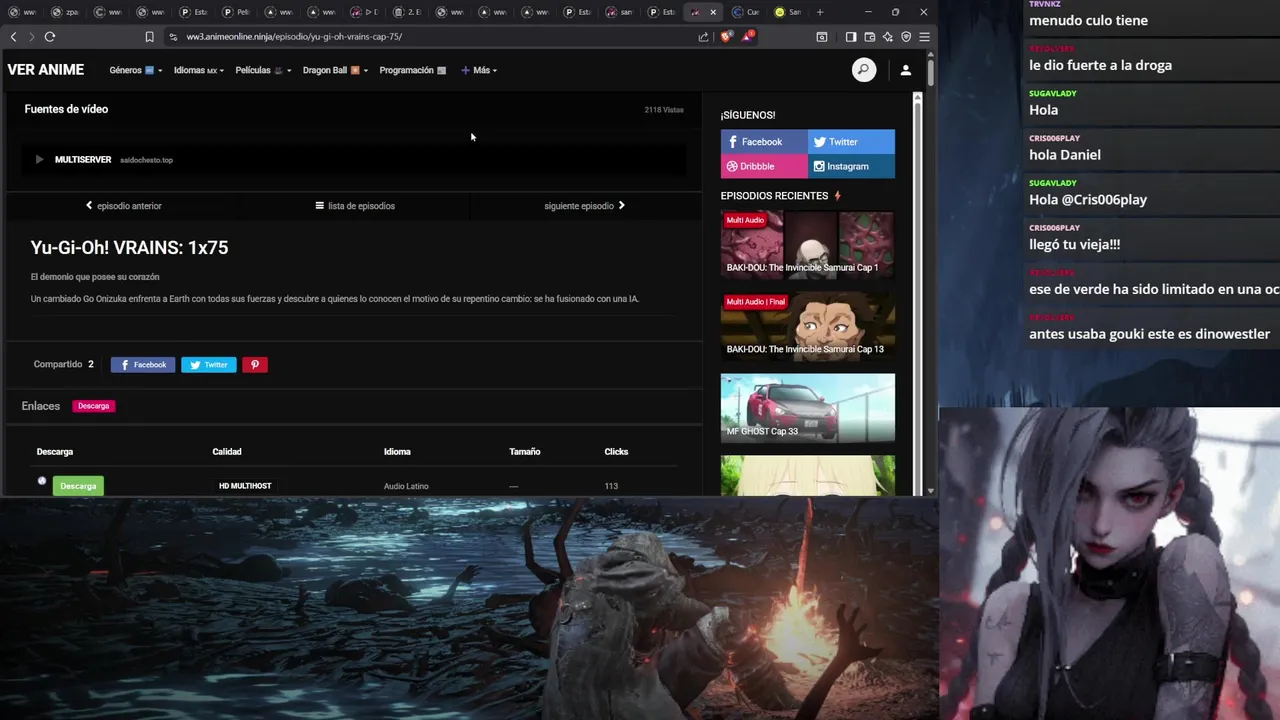1280x720 pixels.
Task: Follow on Facebook in Síguenos panel
Action: click(x=764, y=142)
